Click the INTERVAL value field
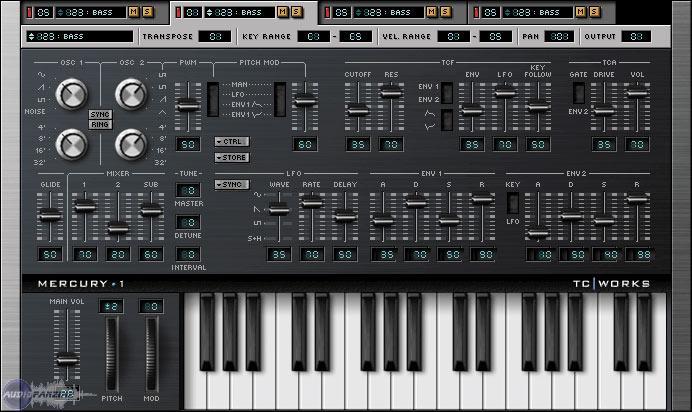Screen dimensions: 692x412 188,254
